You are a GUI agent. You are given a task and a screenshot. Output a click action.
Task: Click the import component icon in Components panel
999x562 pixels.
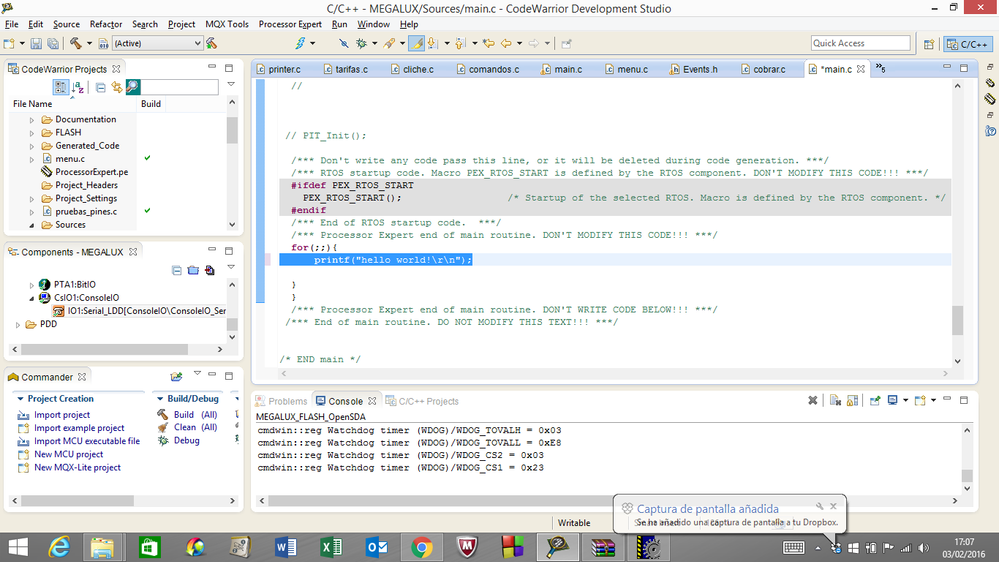click(210, 270)
